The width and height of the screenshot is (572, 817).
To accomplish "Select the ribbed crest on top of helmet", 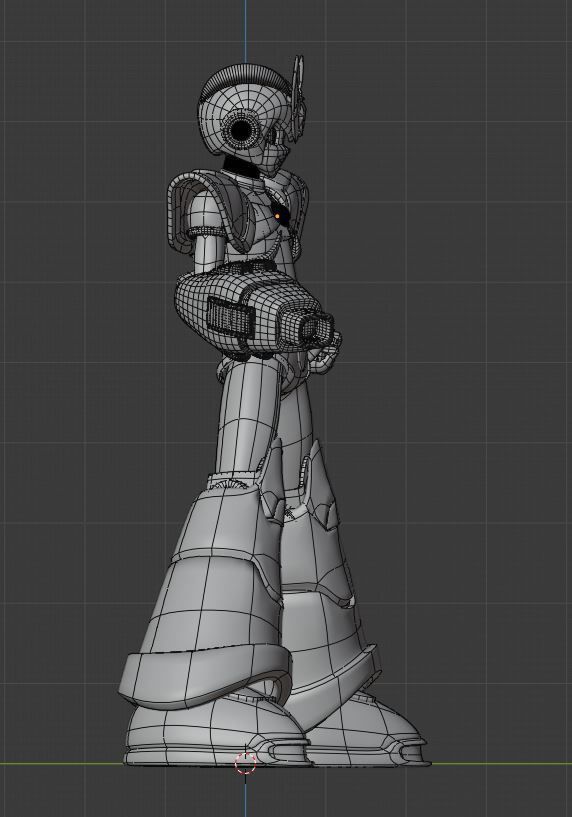I will 245,78.
